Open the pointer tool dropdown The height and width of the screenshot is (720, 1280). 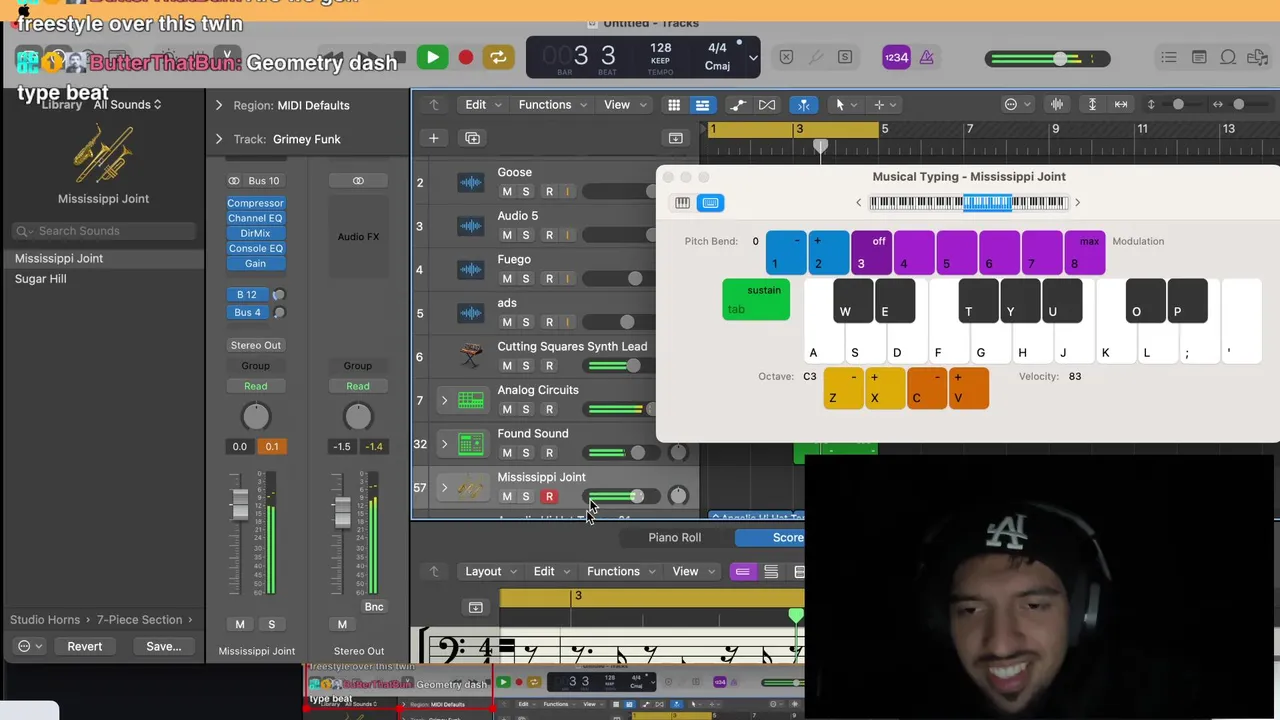(846, 104)
